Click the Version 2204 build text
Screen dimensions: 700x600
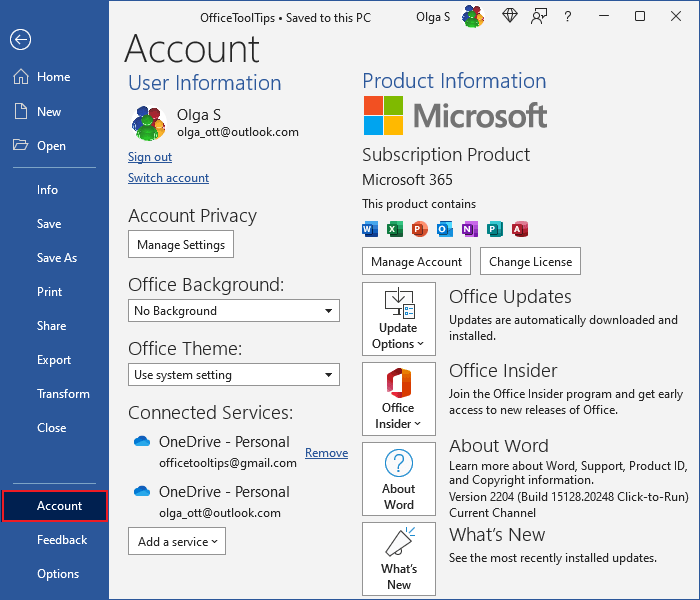[569, 496]
